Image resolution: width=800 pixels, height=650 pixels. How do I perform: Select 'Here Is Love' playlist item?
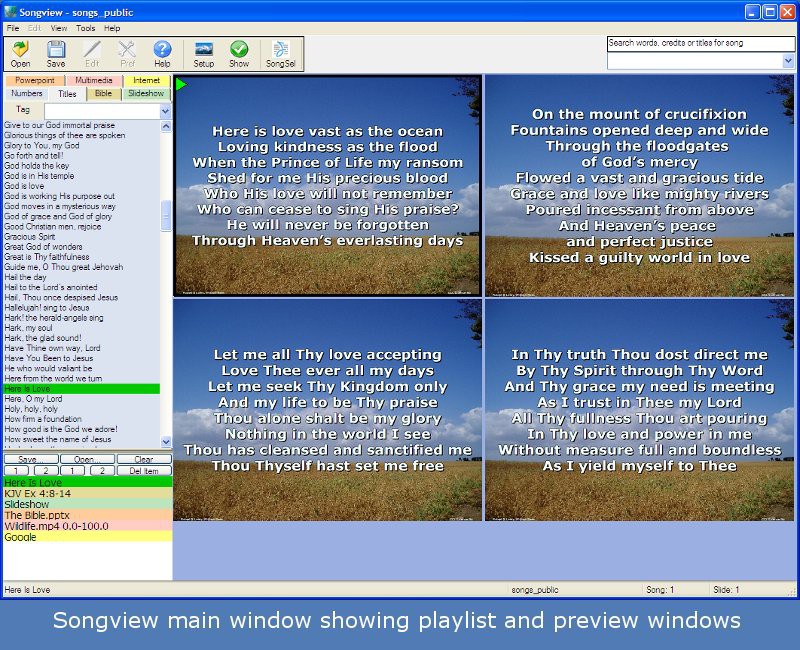coord(88,482)
